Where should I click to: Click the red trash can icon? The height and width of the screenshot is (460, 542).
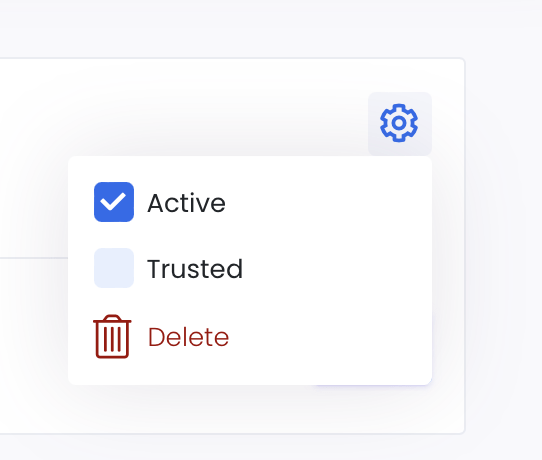coord(112,336)
